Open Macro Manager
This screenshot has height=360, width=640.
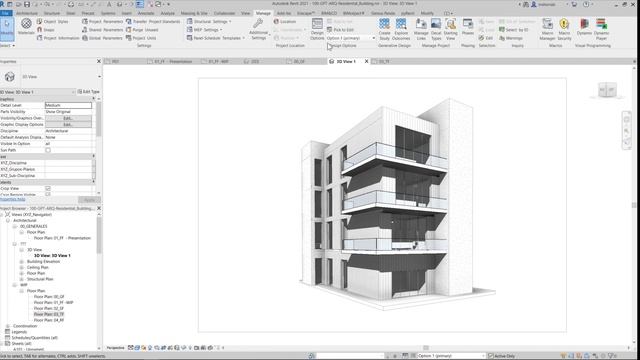click(547, 29)
